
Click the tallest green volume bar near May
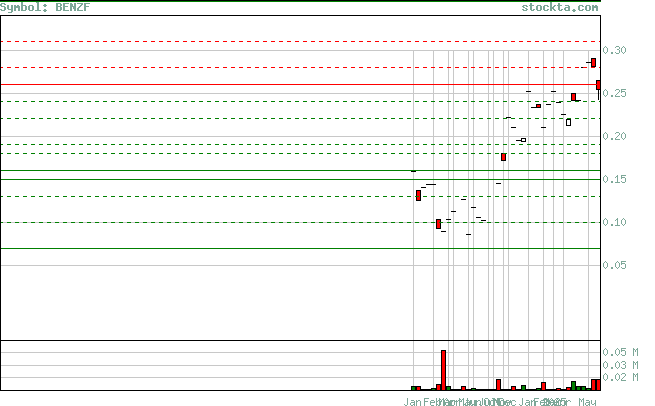tap(574, 386)
